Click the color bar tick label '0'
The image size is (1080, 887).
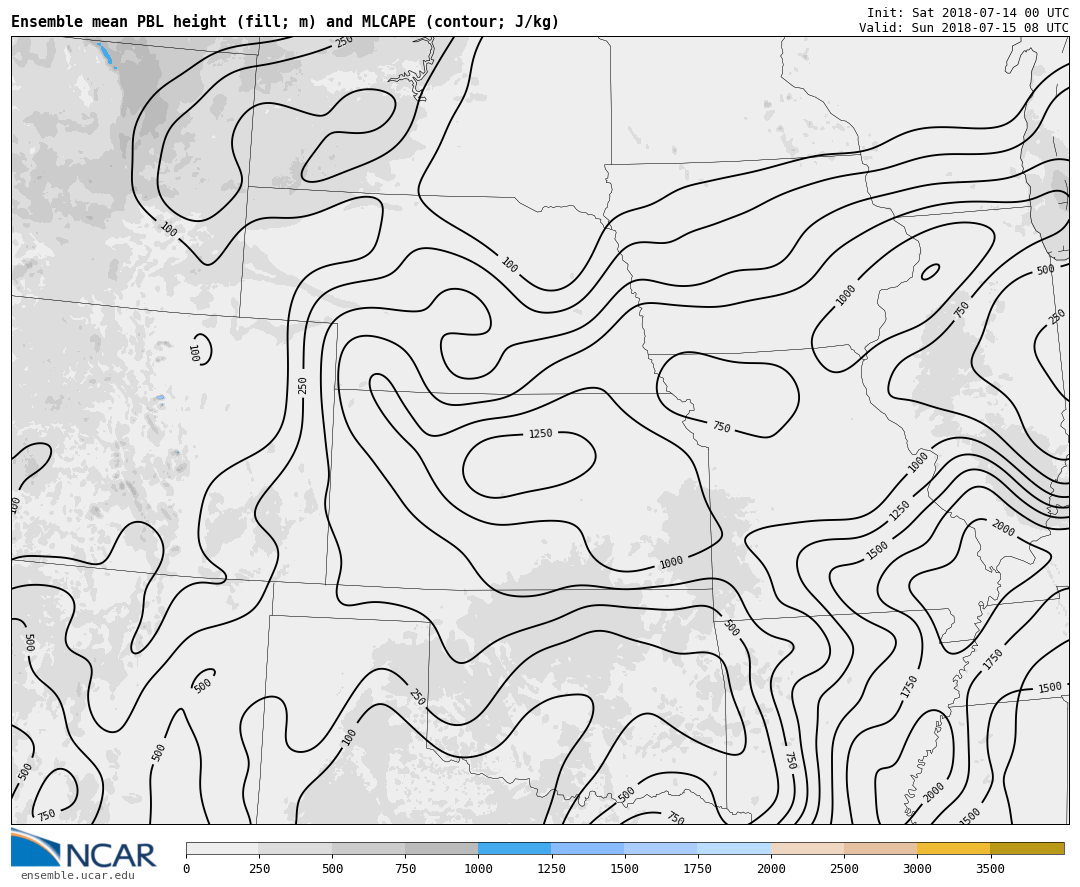187,868
